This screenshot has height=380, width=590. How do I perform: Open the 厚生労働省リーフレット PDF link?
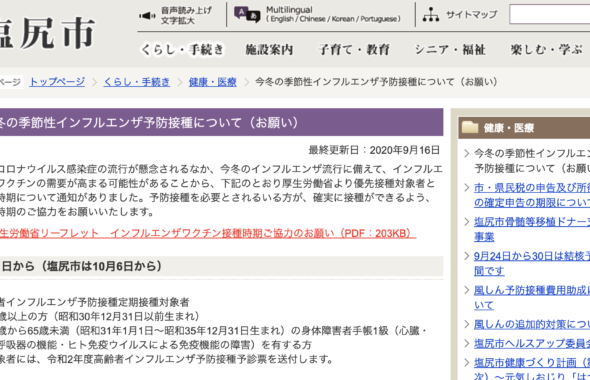pos(208,233)
